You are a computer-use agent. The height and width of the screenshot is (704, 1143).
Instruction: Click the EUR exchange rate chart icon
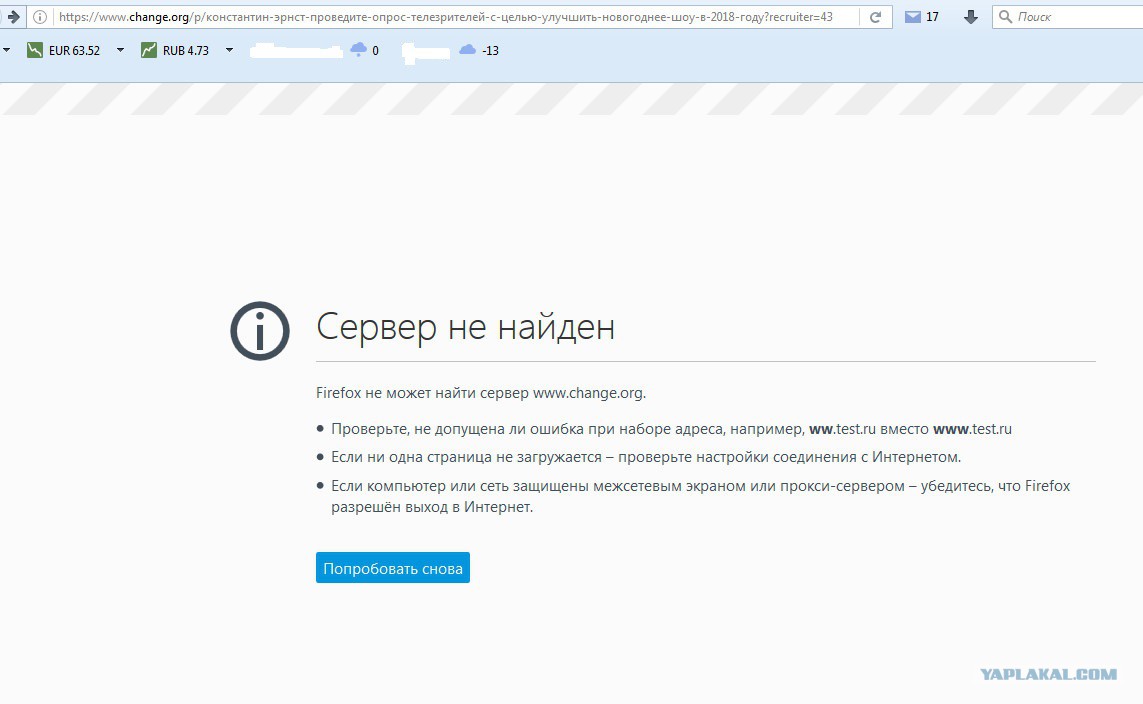(34, 49)
